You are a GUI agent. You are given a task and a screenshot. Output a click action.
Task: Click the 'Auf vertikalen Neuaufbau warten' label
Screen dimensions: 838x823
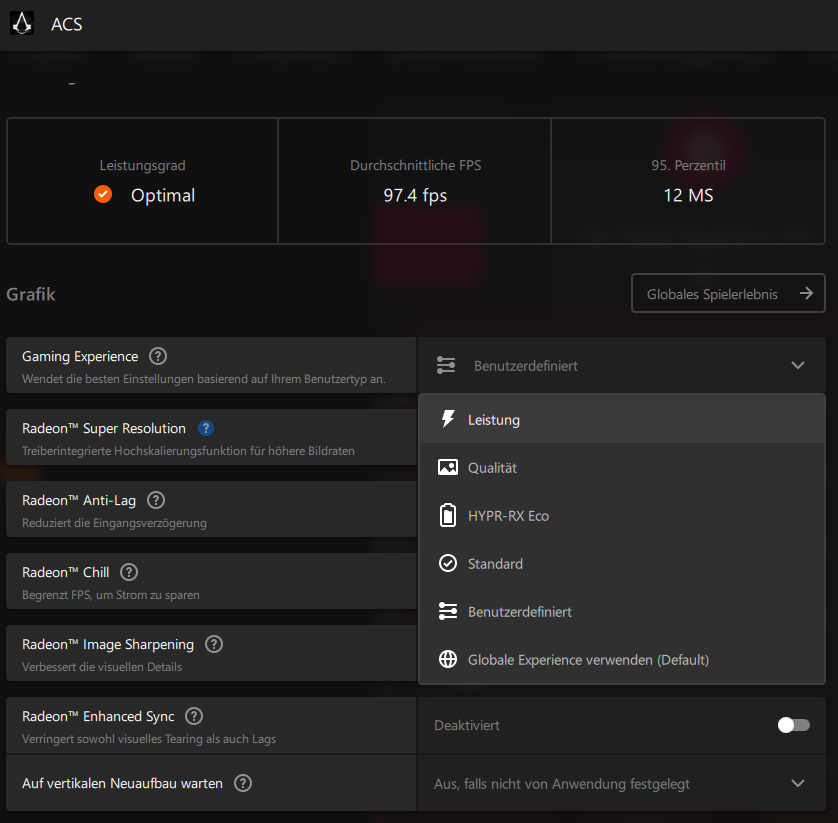point(122,783)
